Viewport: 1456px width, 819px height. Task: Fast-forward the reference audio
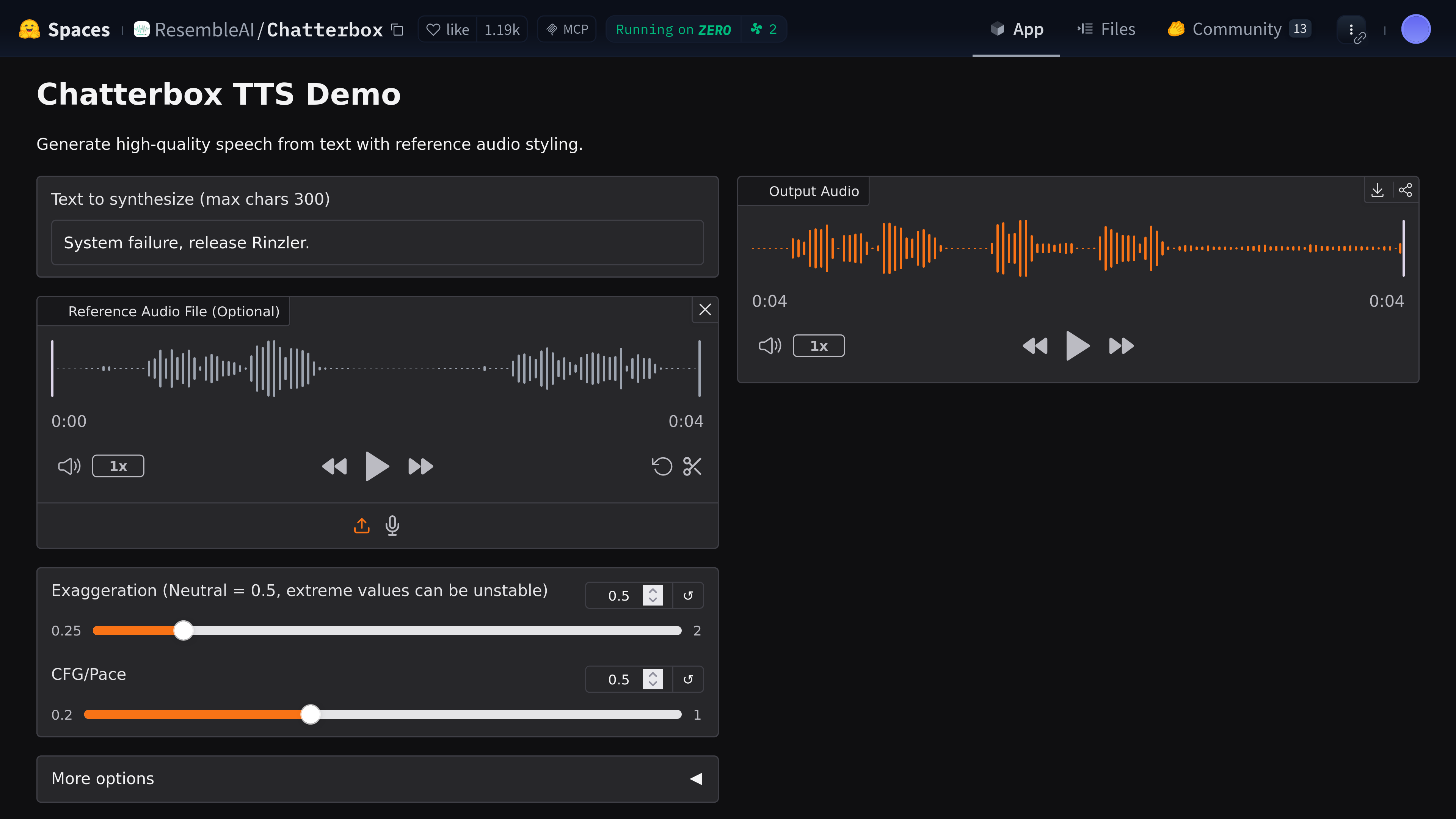pyautogui.click(x=420, y=466)
